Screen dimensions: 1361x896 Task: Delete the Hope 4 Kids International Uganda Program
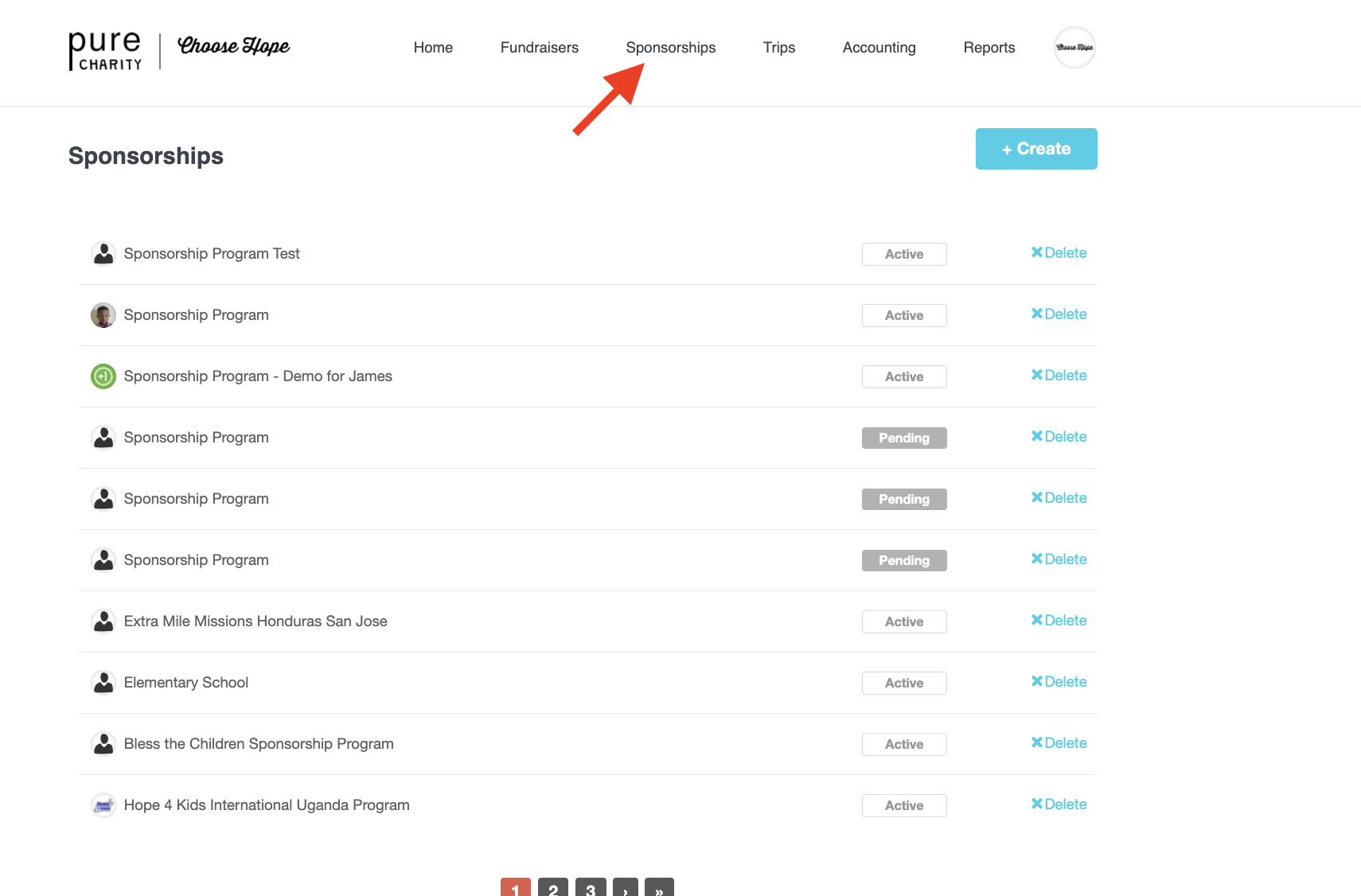pos(1059,804)
